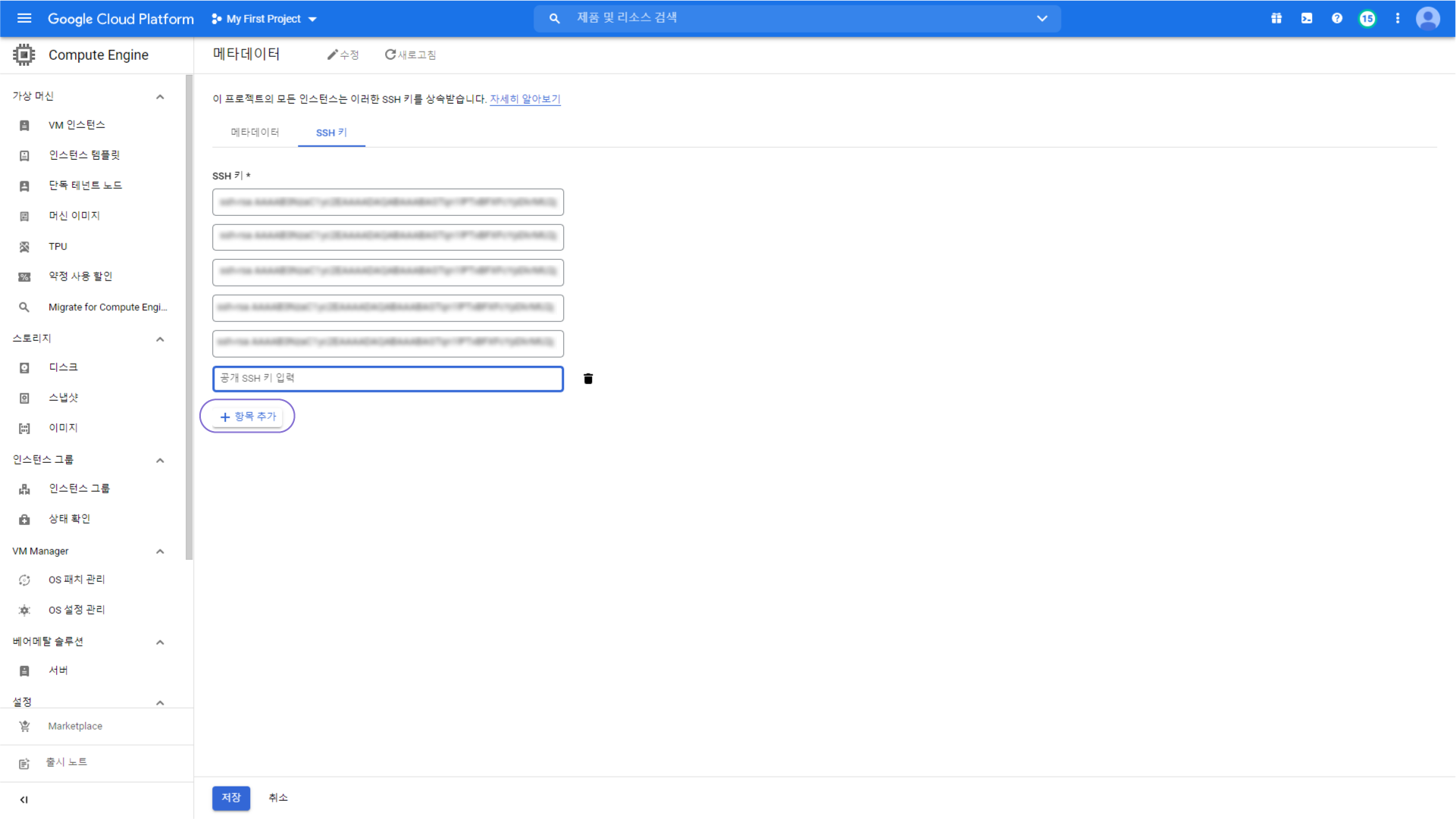This screenshot has width=1456, height=819.
Task: Click the pencil 수정 edit button
Action: pos(343,55)
